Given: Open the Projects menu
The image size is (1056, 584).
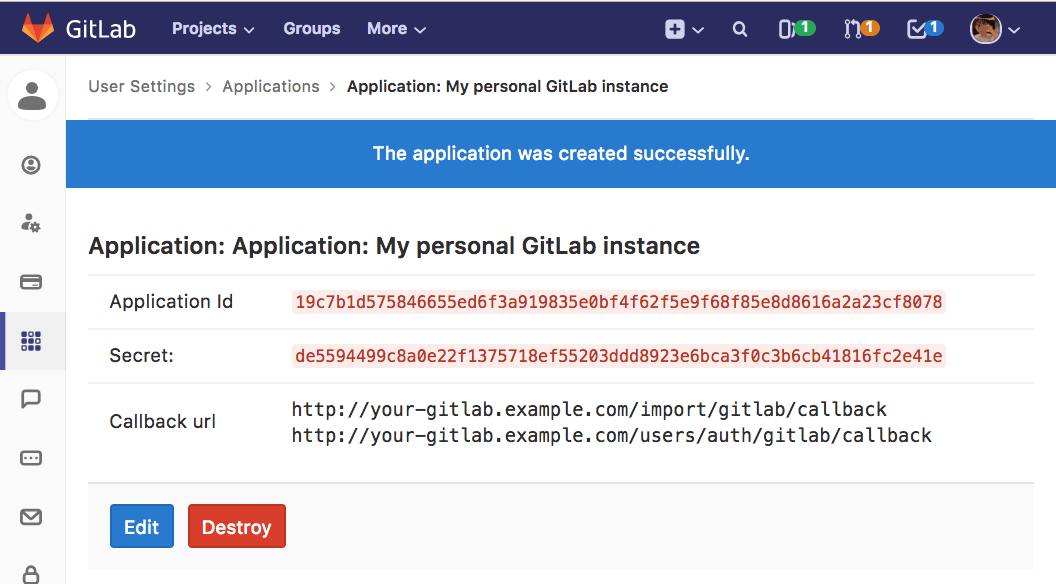Looking at the screenshot, I should point(212,28).
